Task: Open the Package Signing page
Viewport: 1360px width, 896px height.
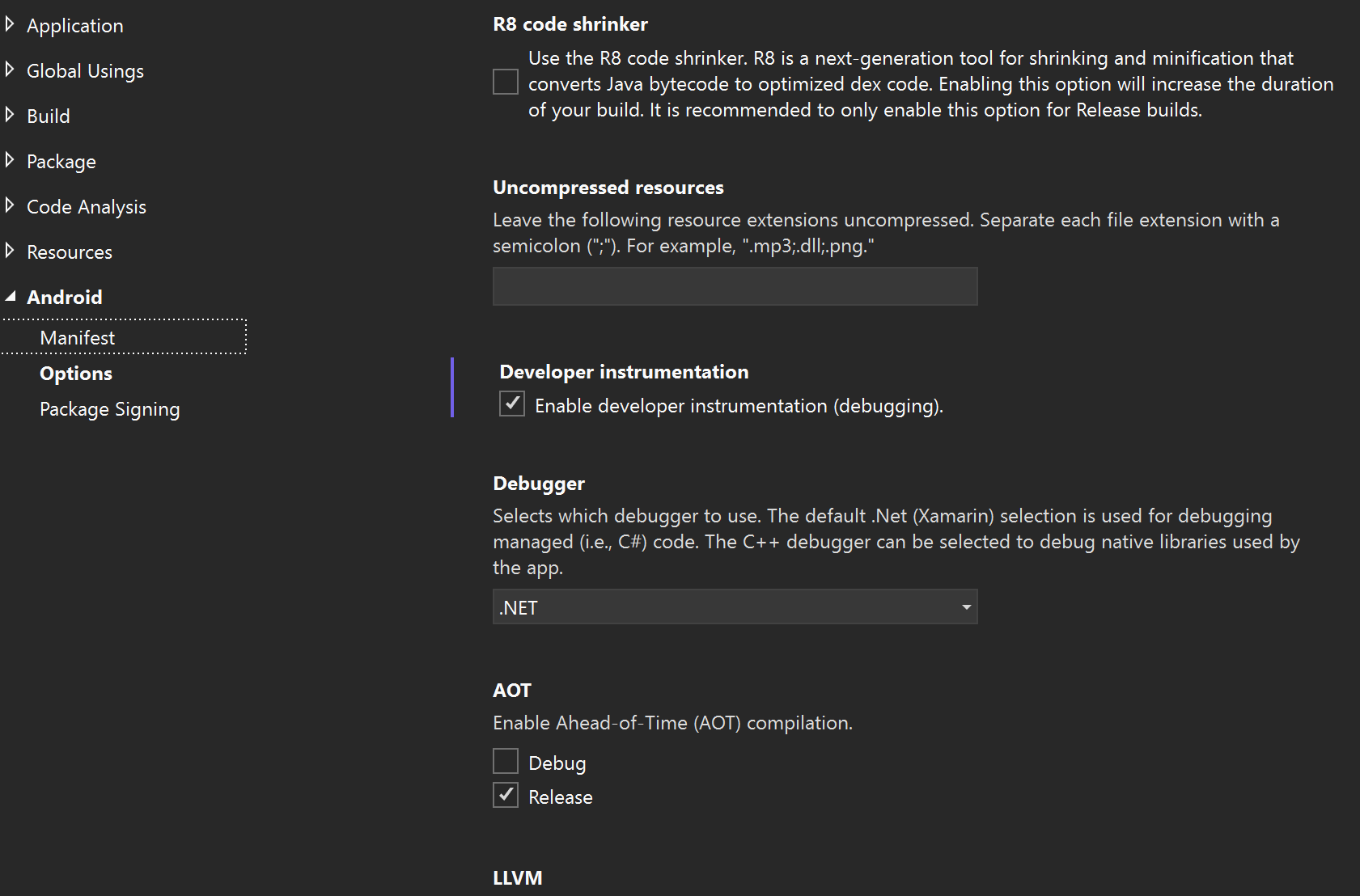Action: (109, 408)
